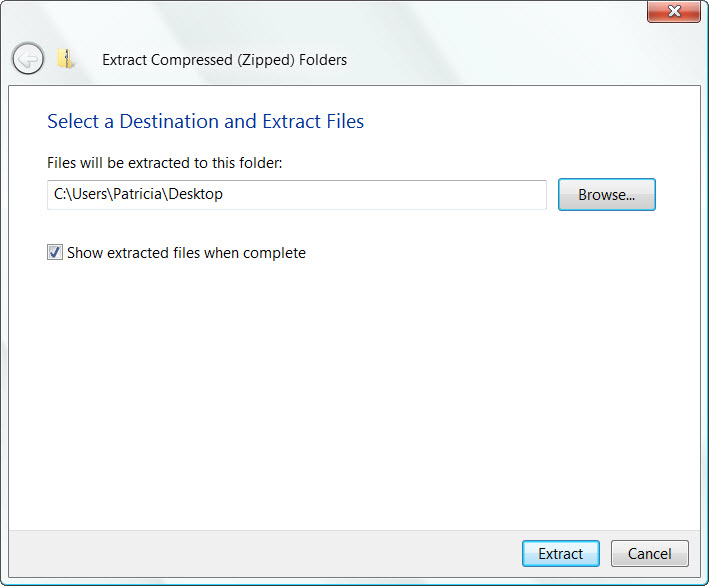
Task: Click the 'Show extracted files when complete' label
Action: point(186,253)
